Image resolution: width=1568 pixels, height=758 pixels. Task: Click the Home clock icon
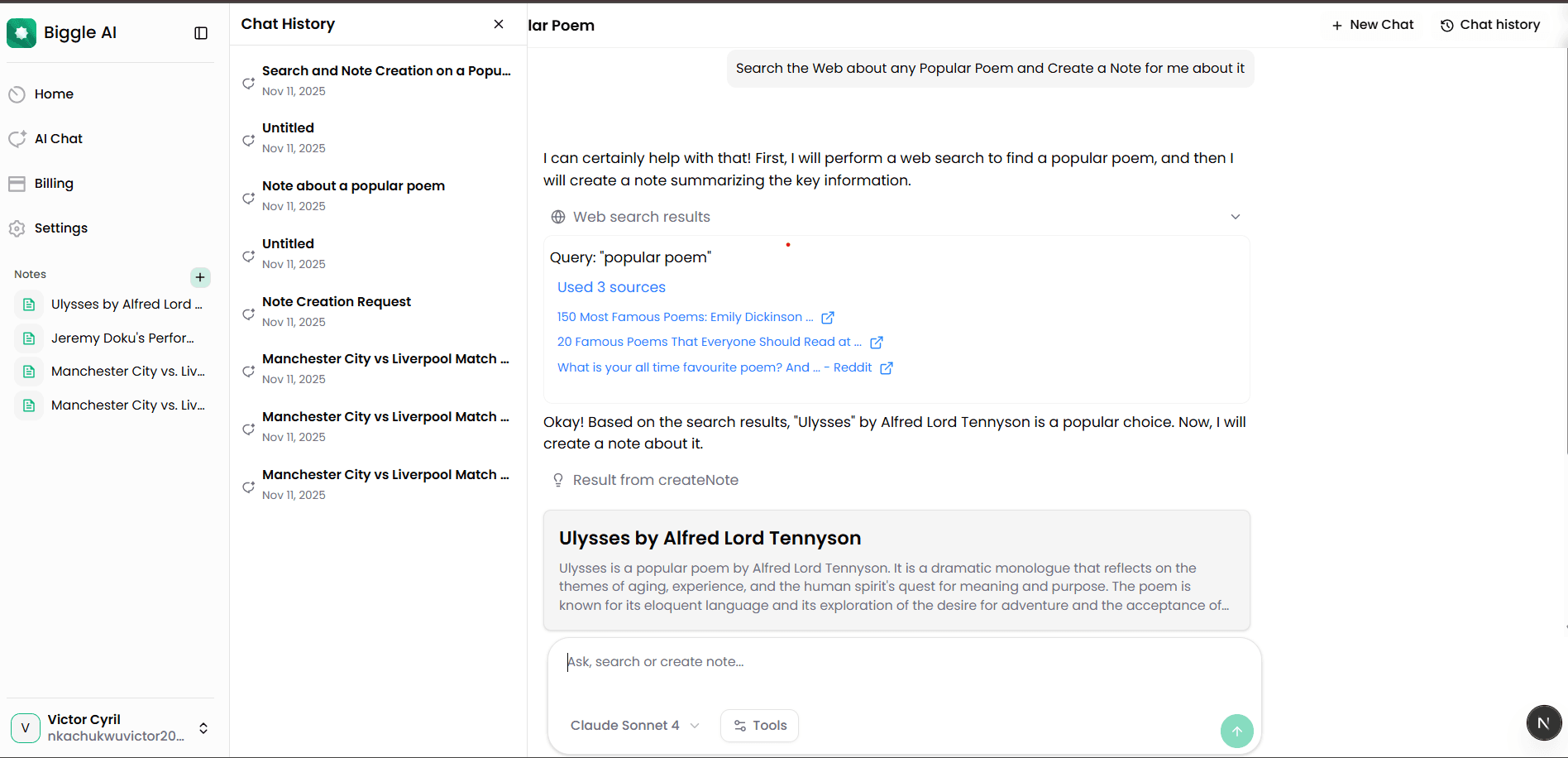(17, 94)
